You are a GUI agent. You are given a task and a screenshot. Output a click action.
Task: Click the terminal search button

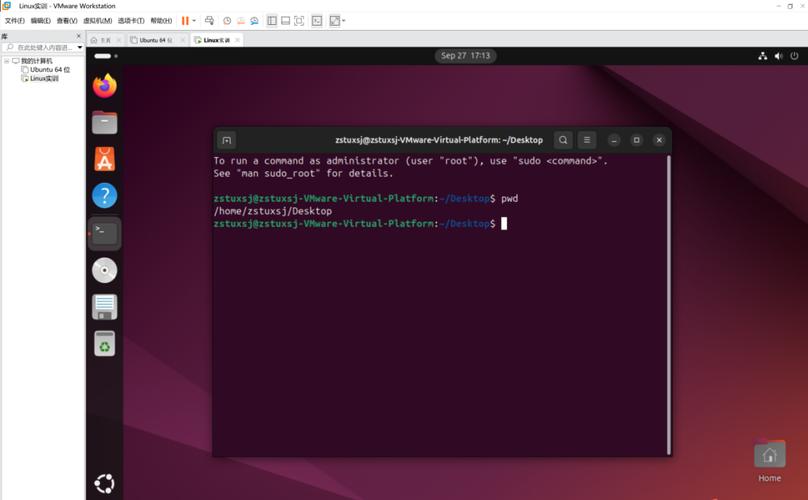click(x=563, y=140)
